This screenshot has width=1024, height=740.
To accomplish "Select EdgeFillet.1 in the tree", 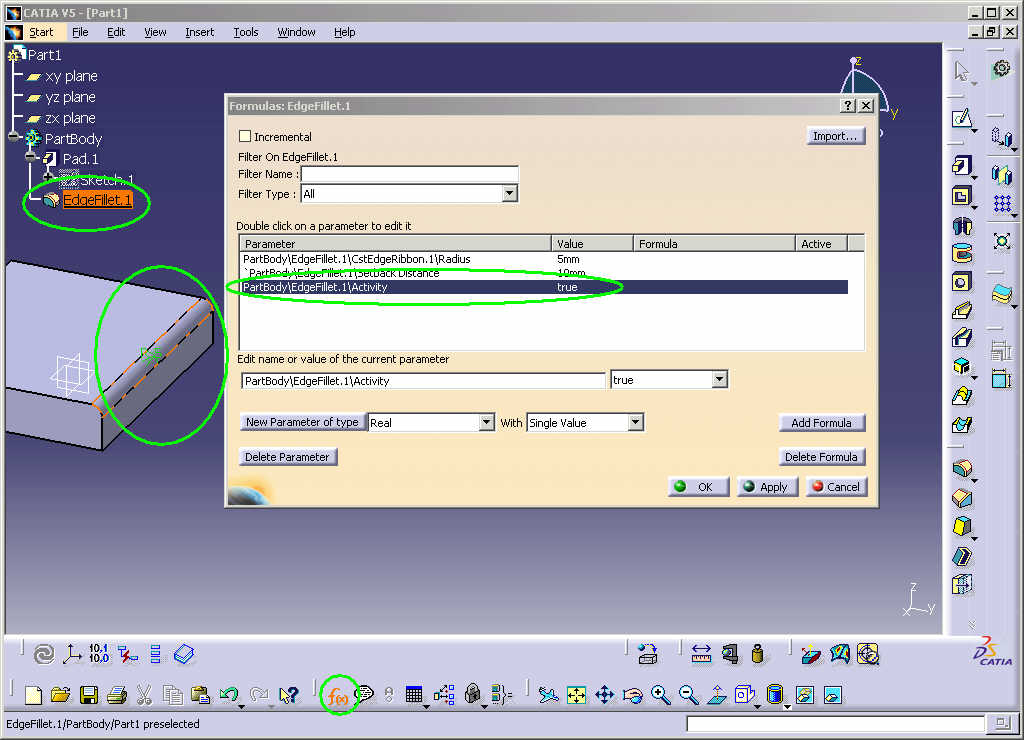I will [x=97, y=200].
